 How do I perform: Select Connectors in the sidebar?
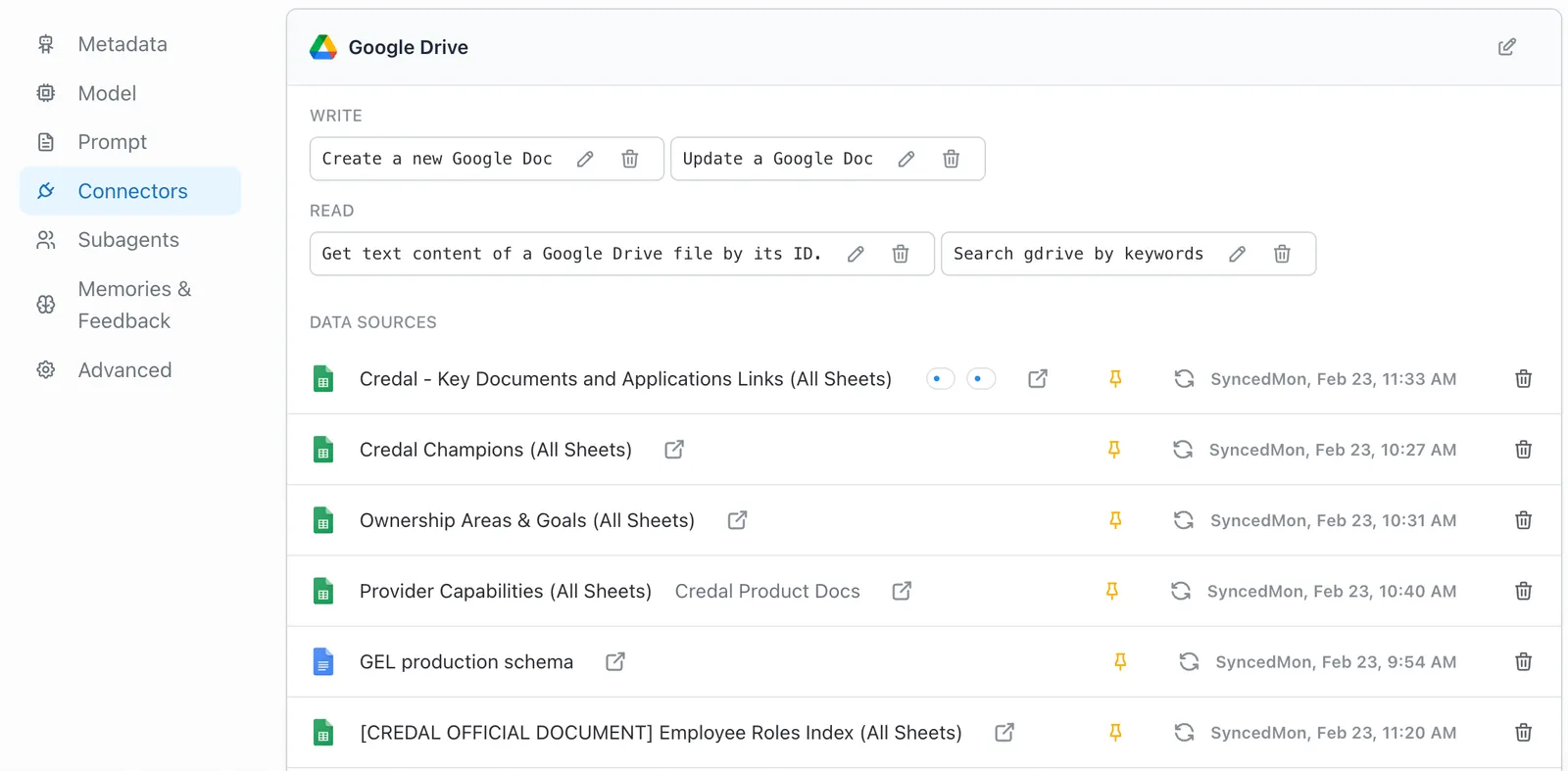pyautogui.click(x=130, y=191)
